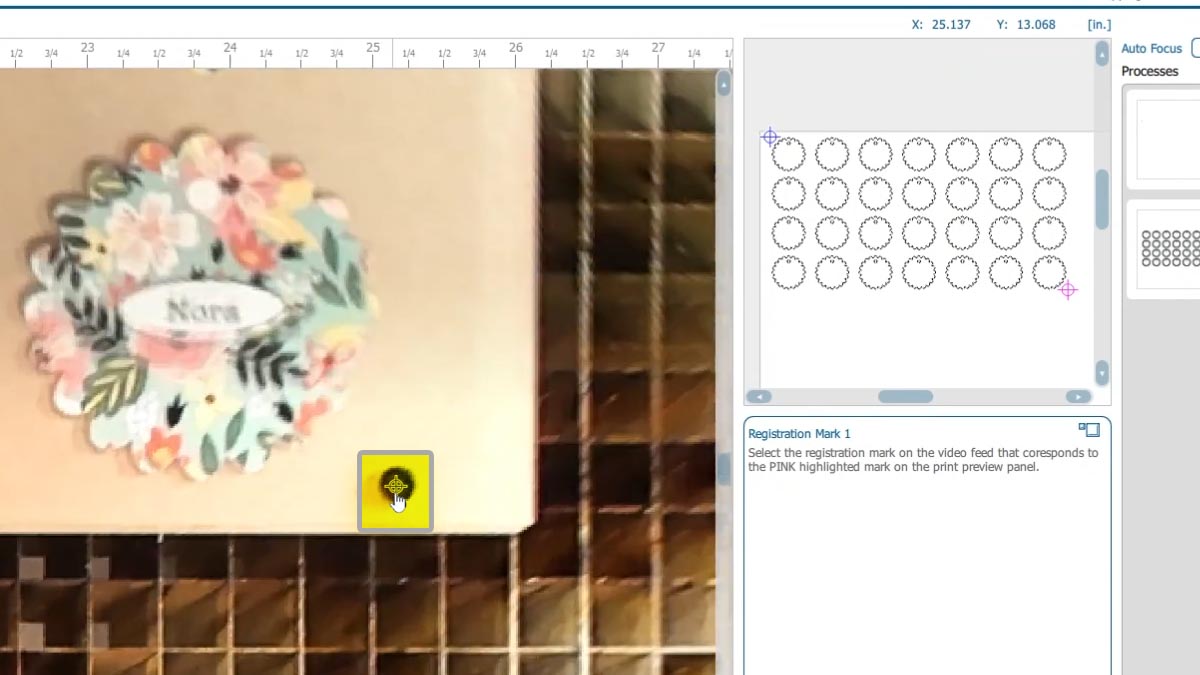
Task: Click the preview panel vertical scrollbar thumb
Action: click(x=1102, y=200)
